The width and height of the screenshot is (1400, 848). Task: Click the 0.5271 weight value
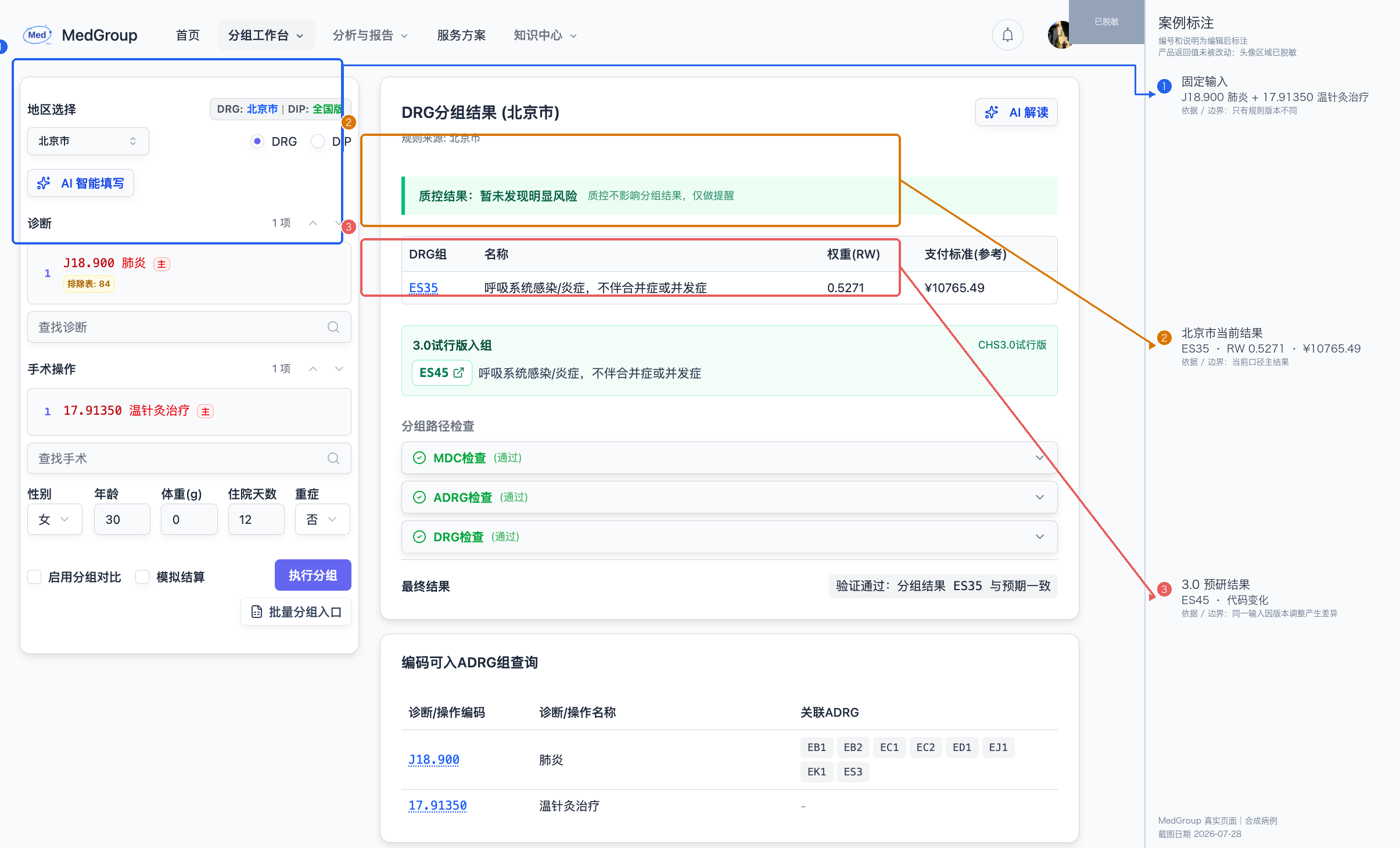pyautogui.click(x=846, y=288)
